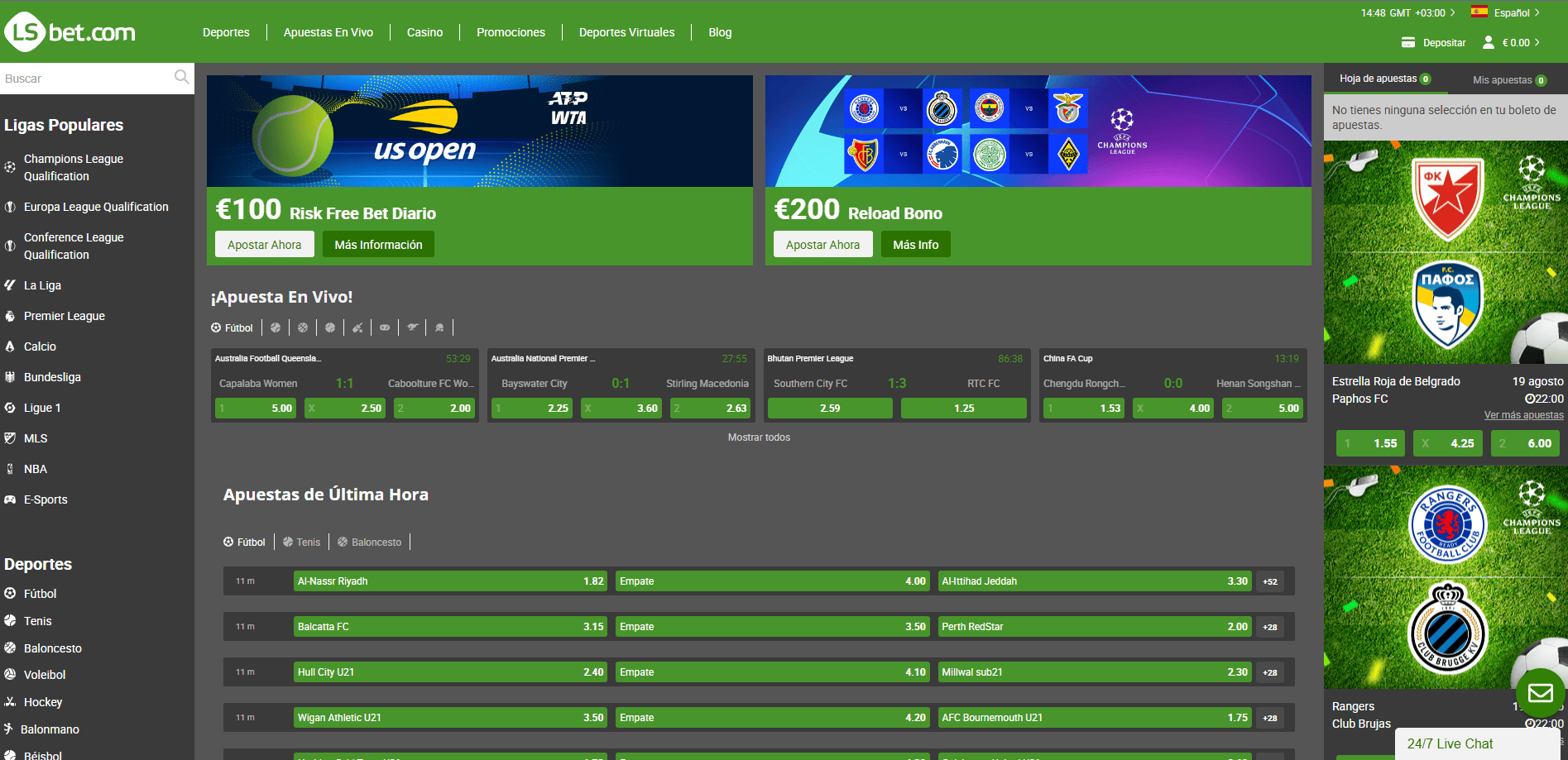Open the Casino menu item
This screenshot has width=1568, height=760.
pos(424,32)
